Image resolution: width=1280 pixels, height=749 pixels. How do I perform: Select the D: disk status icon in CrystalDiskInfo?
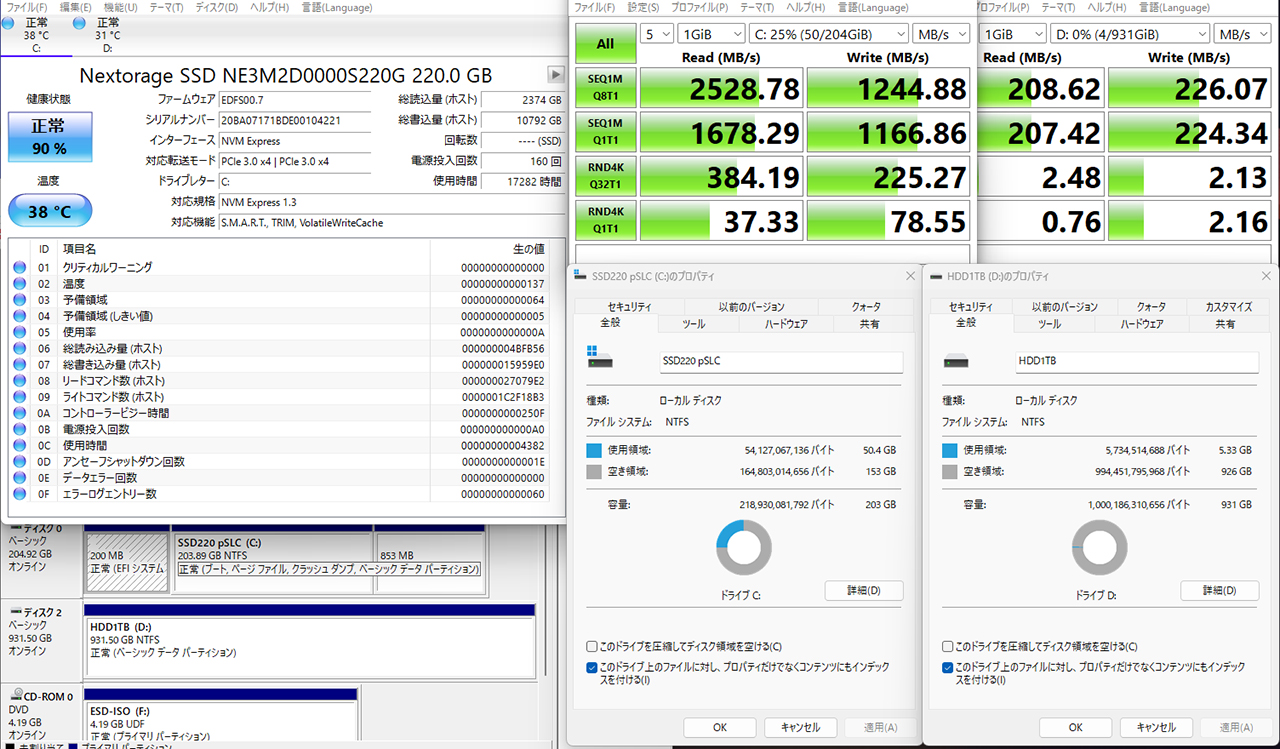pyautogui.click(x=79, y=23)
